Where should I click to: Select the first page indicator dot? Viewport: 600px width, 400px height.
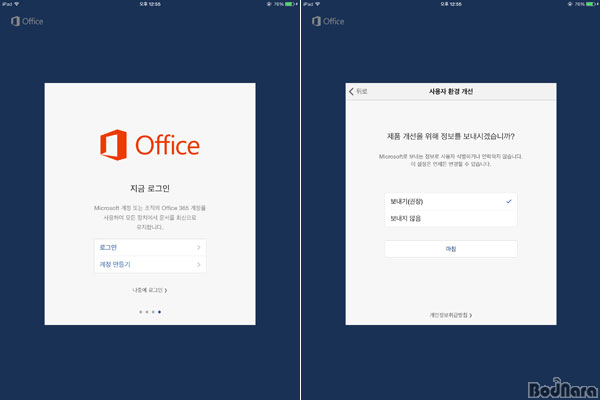pos(140,312)
